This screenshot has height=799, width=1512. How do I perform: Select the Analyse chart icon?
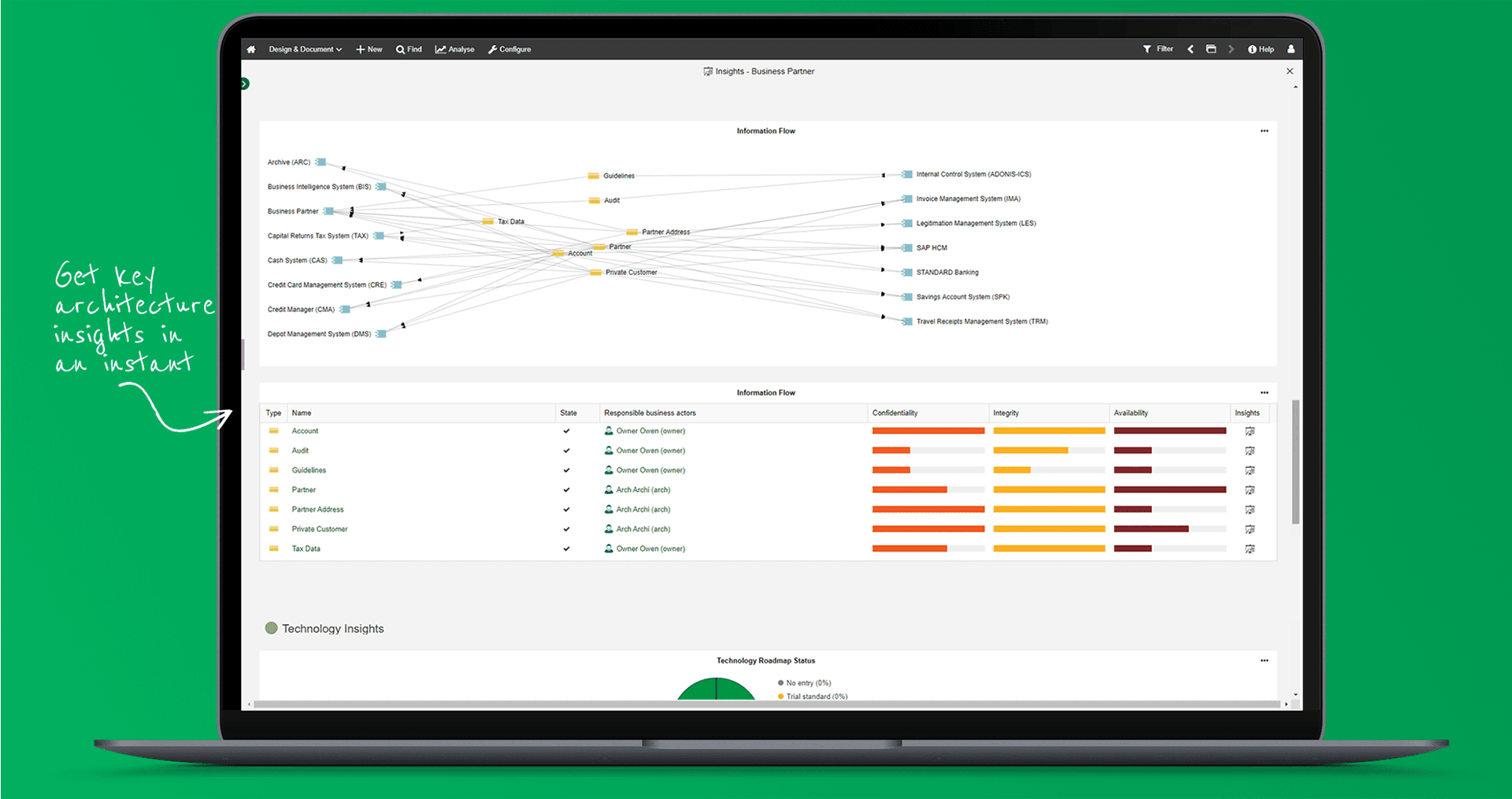click(x=441, y=49)
